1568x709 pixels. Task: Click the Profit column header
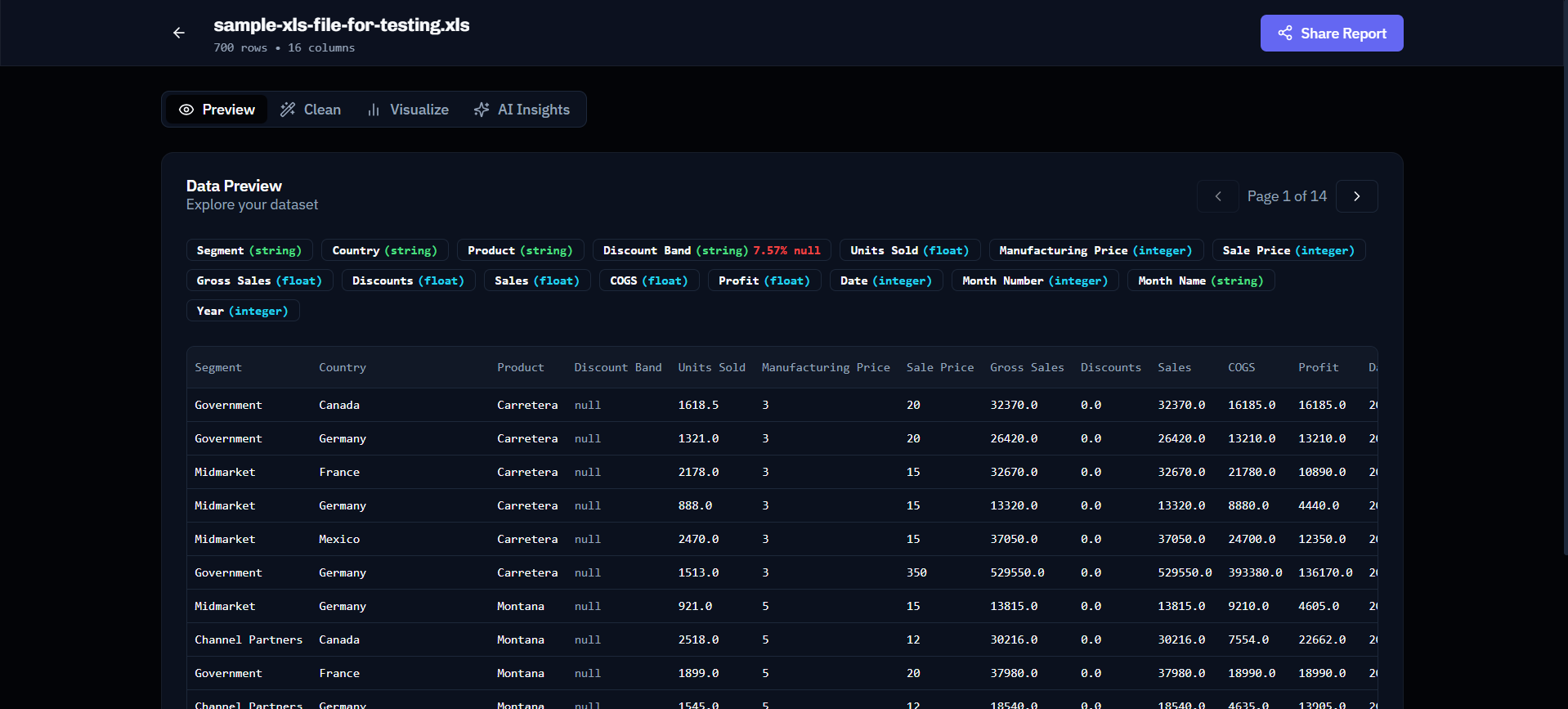tap(1319, 367)
